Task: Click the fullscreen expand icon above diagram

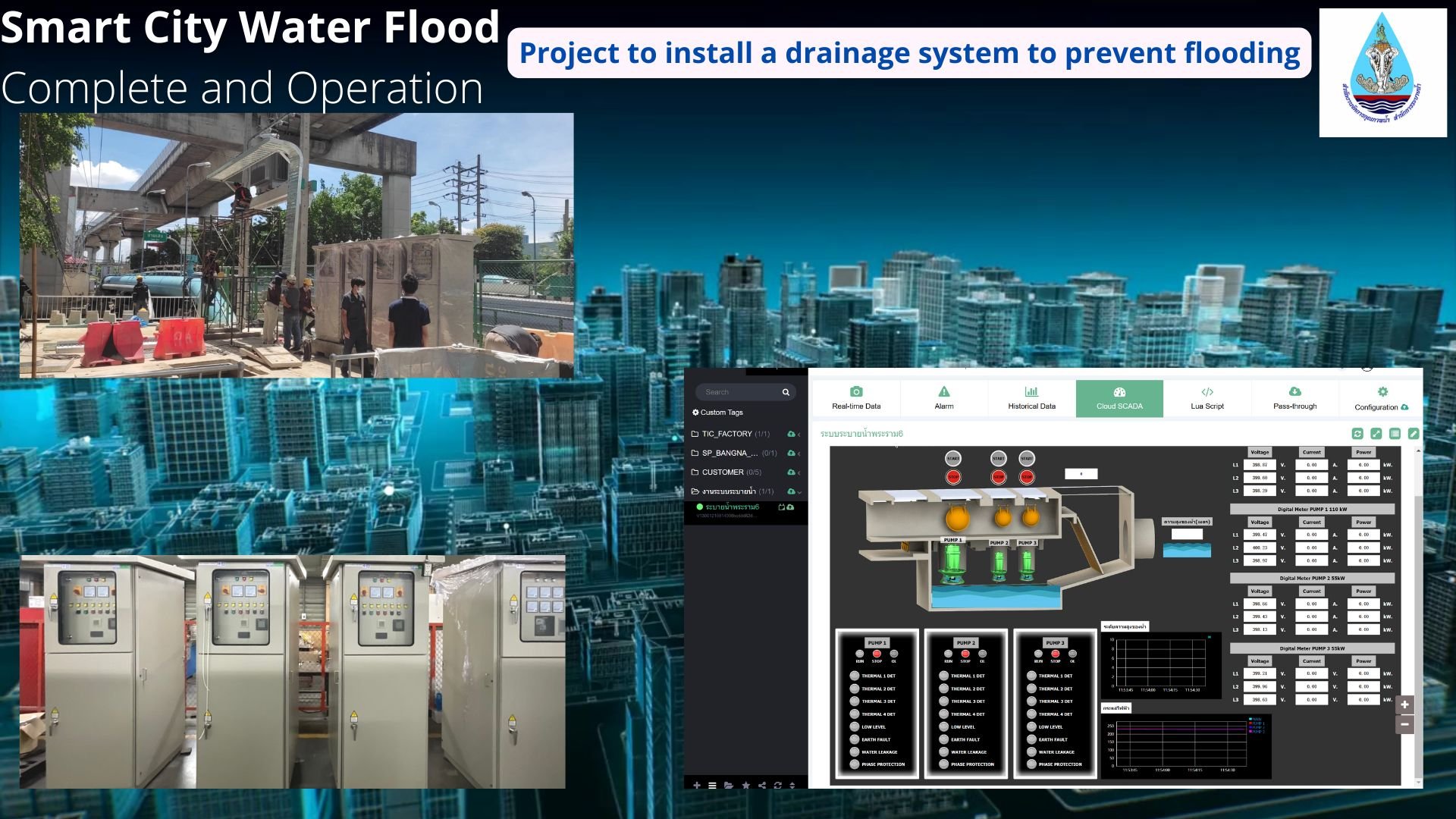Action: pyautogui.click(x=1376, y=434)
